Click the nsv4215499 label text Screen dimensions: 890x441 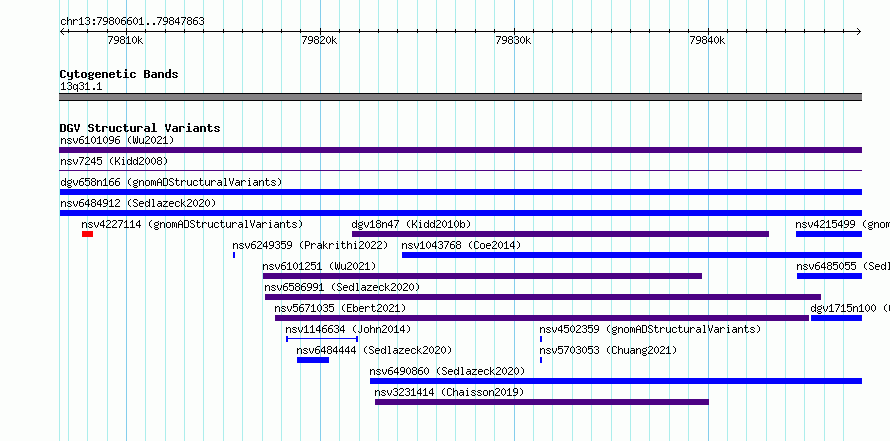[x=826, y=224]
